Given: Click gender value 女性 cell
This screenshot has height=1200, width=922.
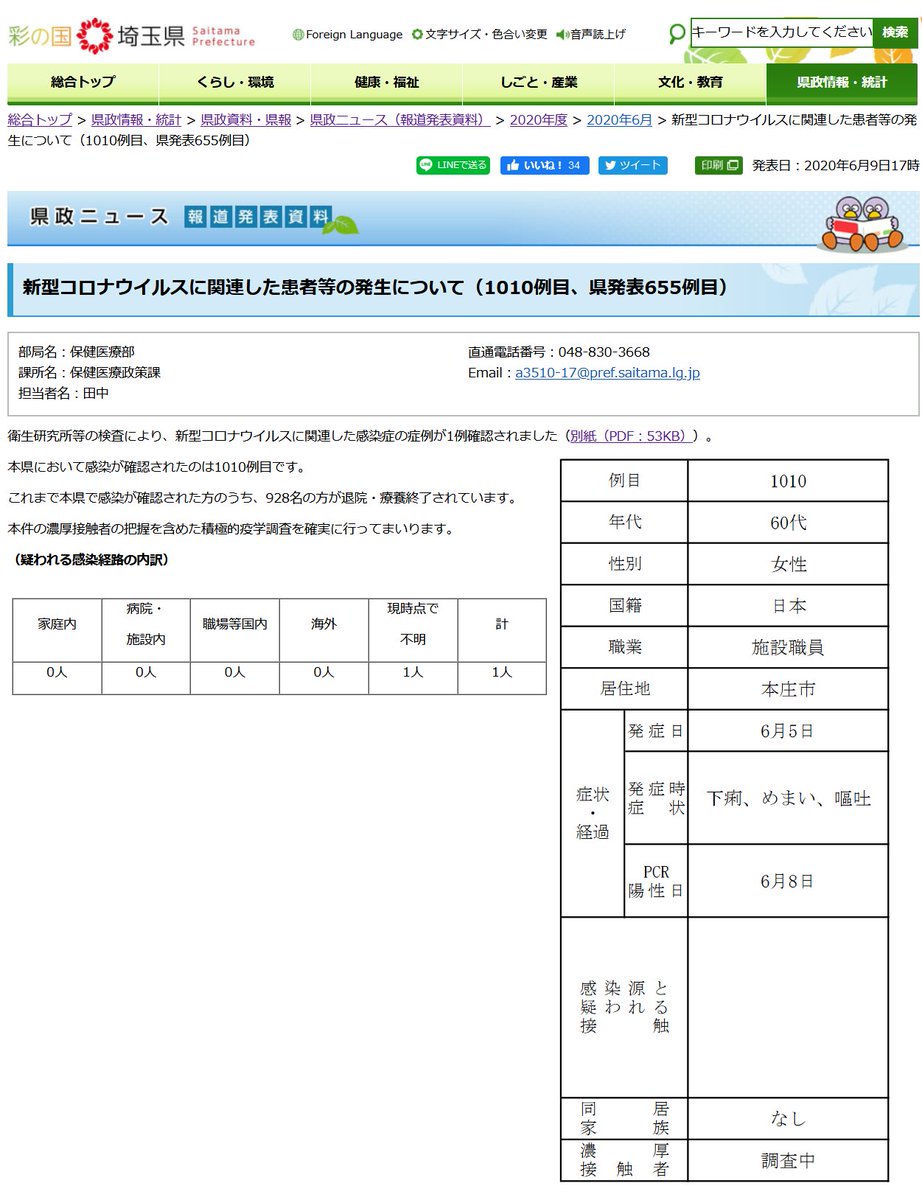Looking at the screenshot, I should pyautogui.click(x=788, y=564).
